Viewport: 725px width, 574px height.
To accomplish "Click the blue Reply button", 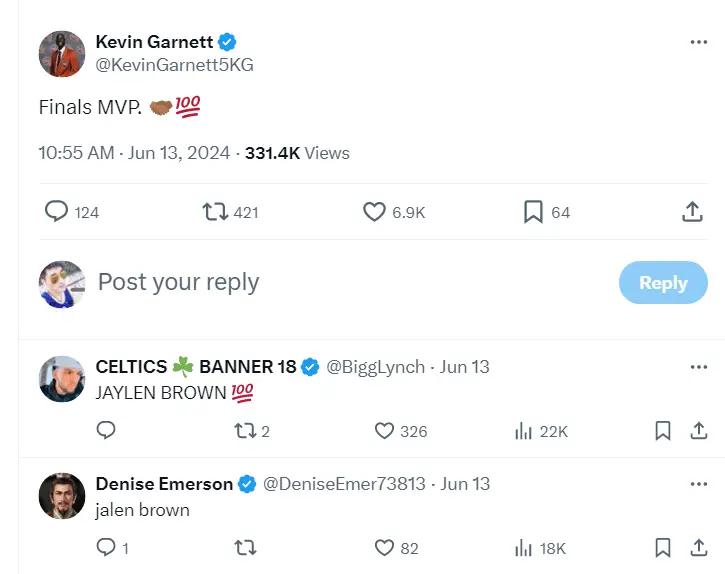I will point(663,283).
